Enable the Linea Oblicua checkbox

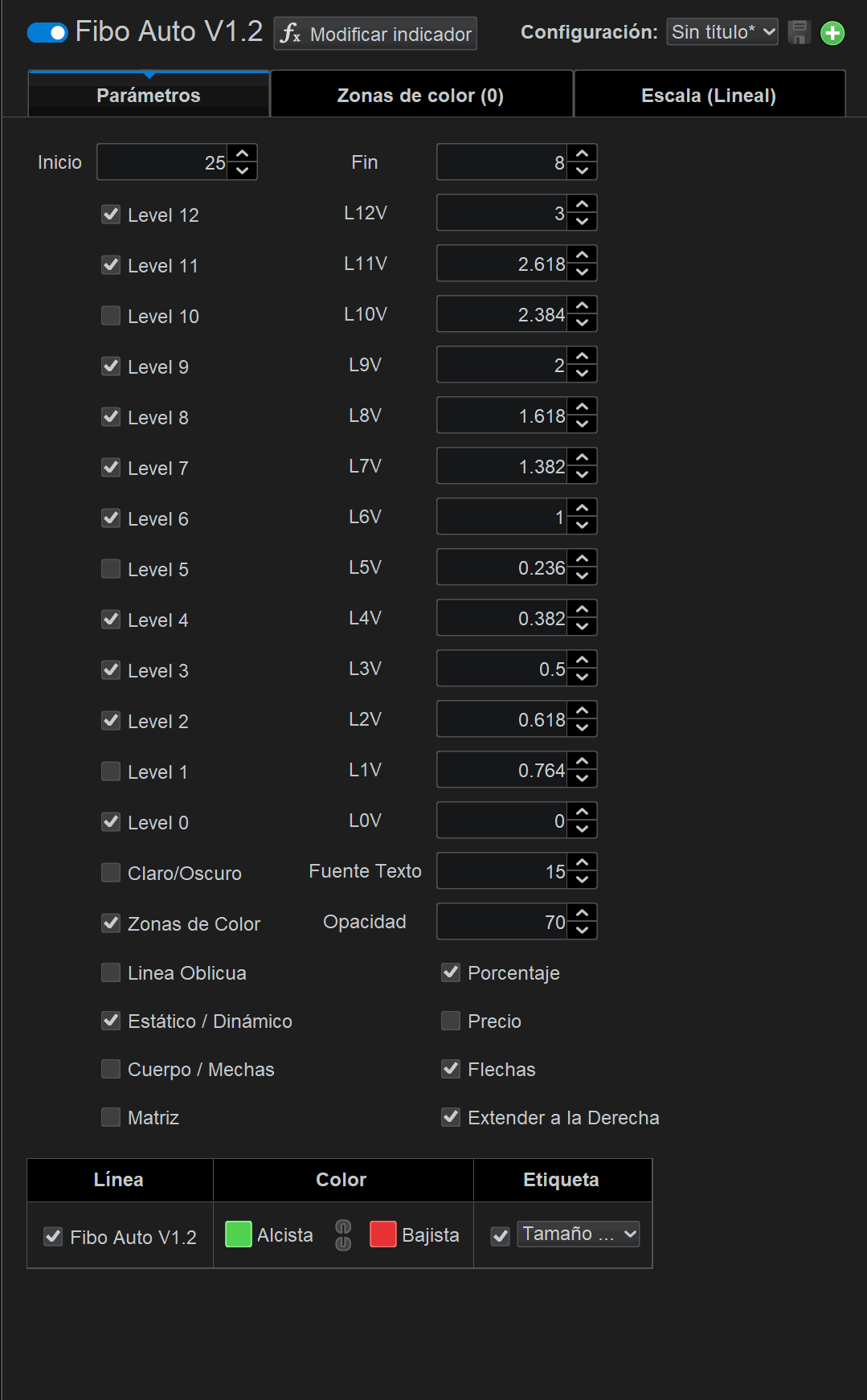[x=111, y=973]
